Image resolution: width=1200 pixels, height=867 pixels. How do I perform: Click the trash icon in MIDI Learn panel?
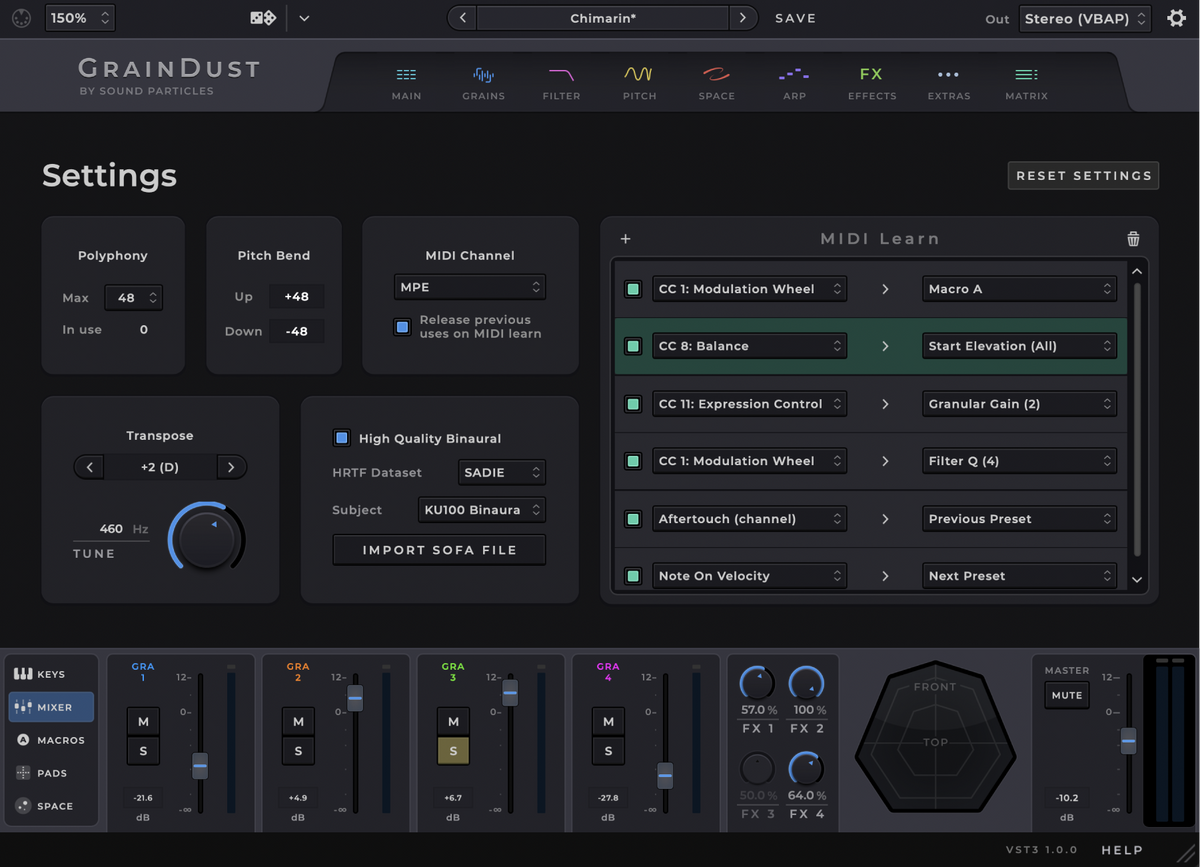(1133, 238)
